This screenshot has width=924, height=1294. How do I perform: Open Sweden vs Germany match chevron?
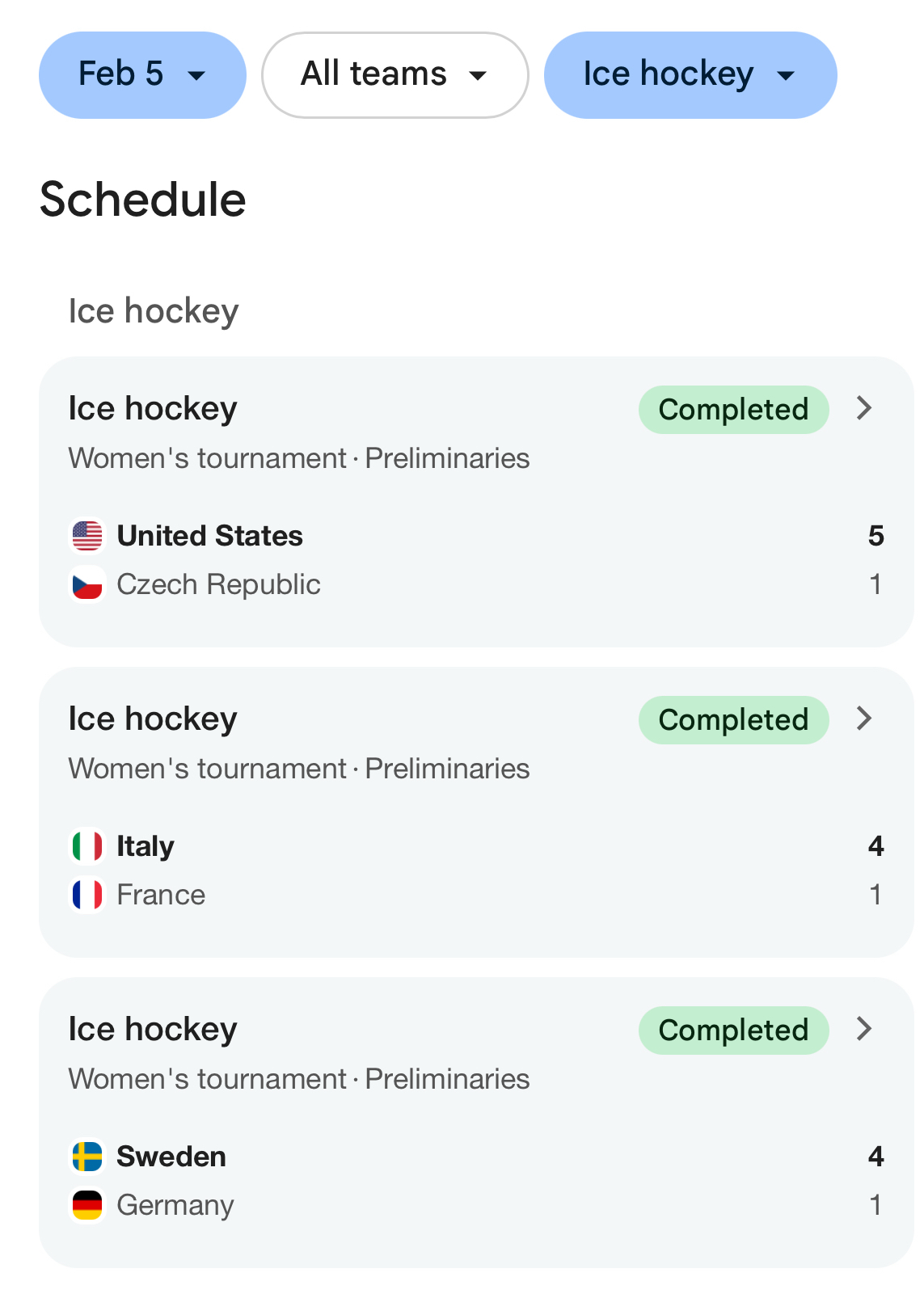pyautogui.click(x=864, y=1029)
